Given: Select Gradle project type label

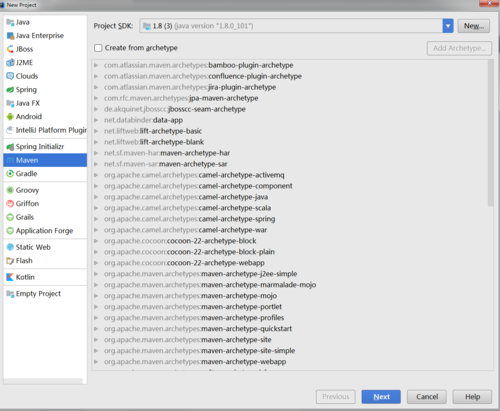Looking at the screenshot, I should [27, 174].
